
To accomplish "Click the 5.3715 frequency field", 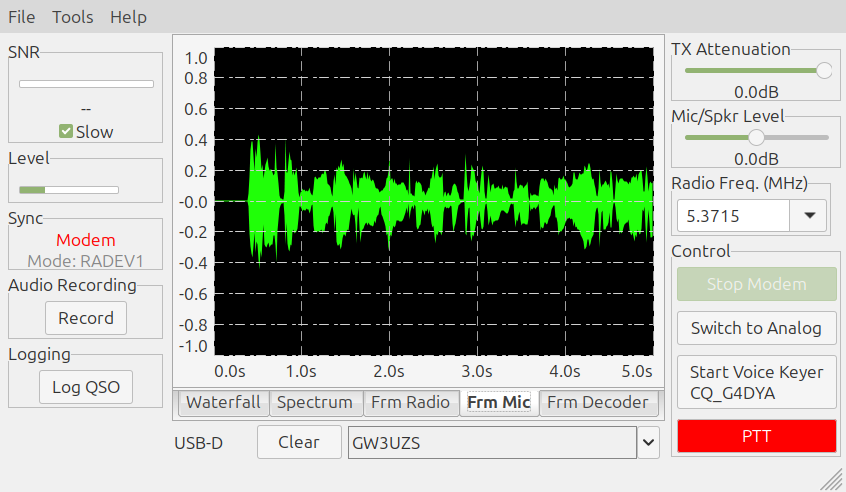I will pos(734,216).
